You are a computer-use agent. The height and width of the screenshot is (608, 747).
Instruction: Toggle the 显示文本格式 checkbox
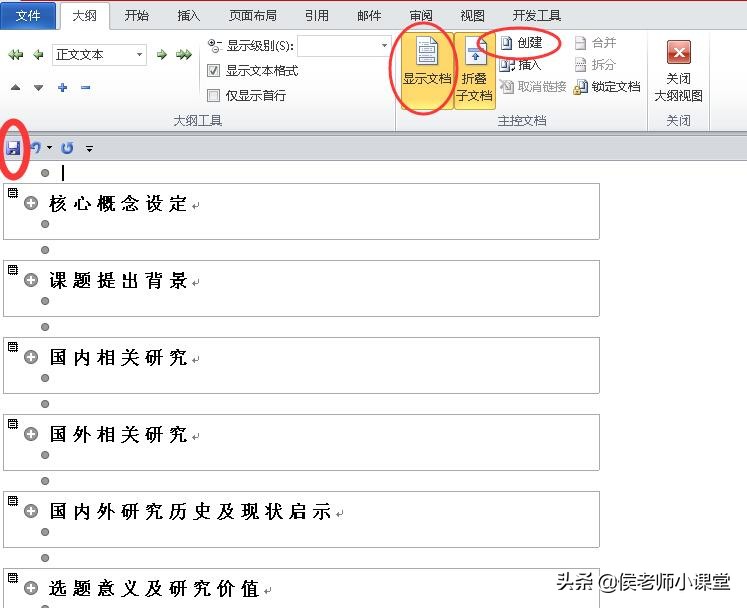point(213,71)
